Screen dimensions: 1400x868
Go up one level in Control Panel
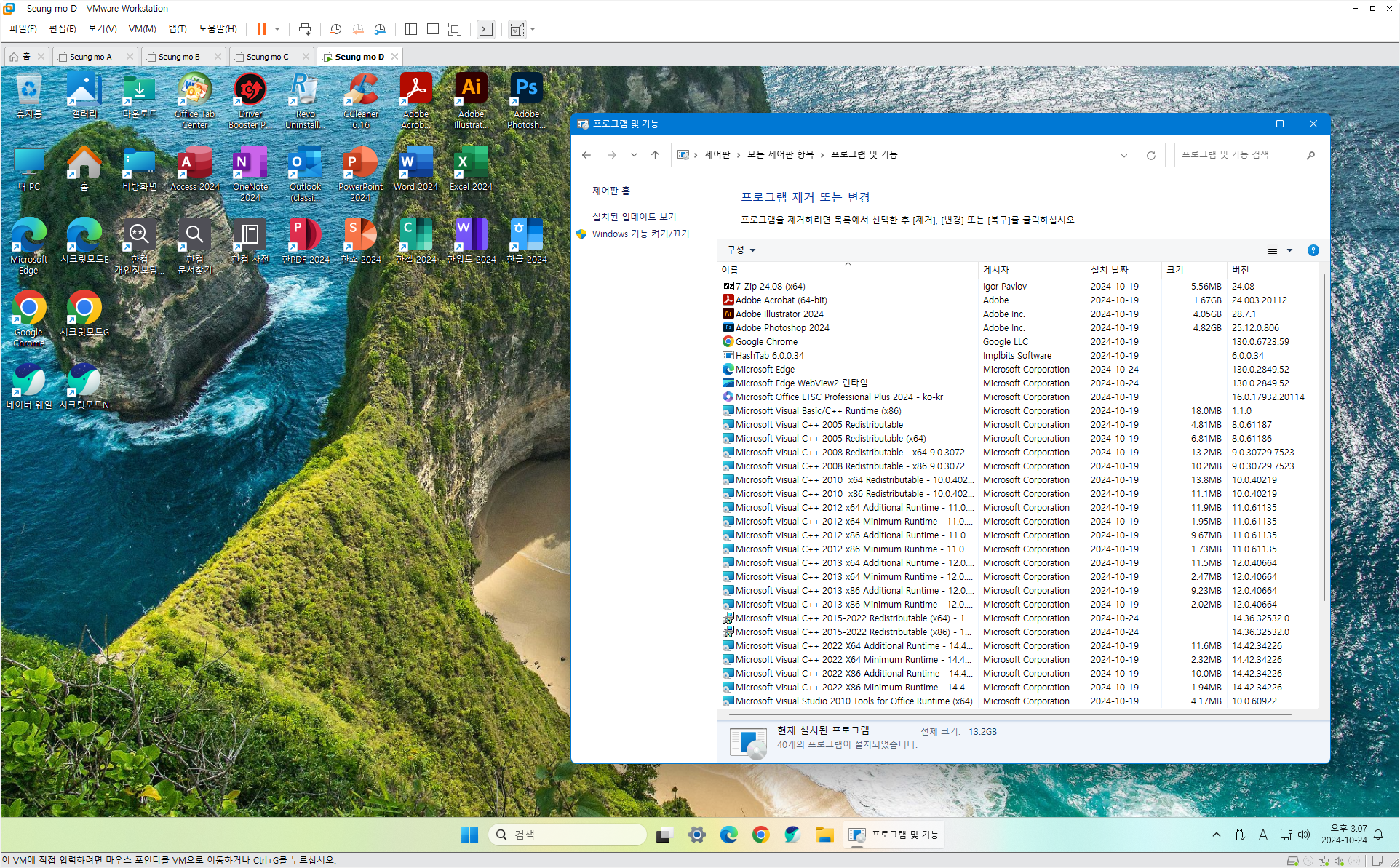655,155
